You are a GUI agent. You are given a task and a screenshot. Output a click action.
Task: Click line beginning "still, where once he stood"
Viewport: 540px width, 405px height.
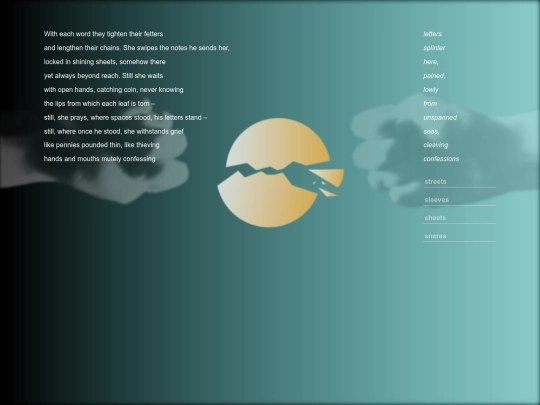pos(114,132)
